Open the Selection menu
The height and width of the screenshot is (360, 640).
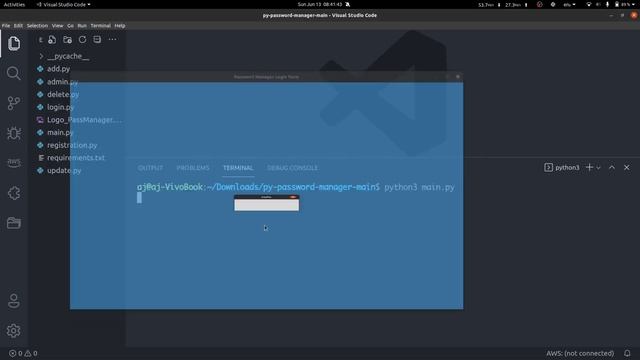[x=37, y=25]
